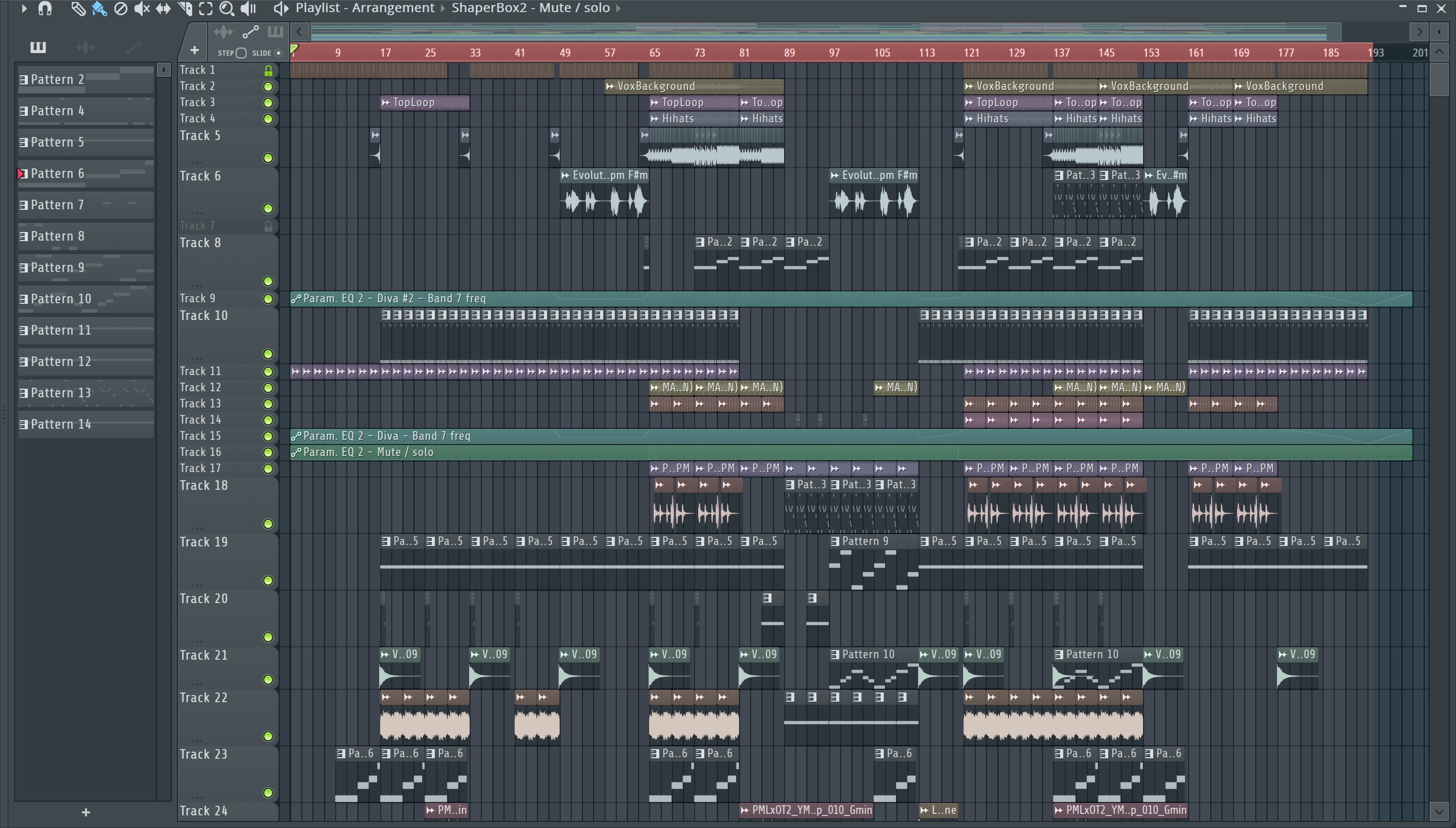Jump to bar 121 on the timeline ruler
Image resolution: width=1456 pixels, height=828 pixels.
click(972, 53)
